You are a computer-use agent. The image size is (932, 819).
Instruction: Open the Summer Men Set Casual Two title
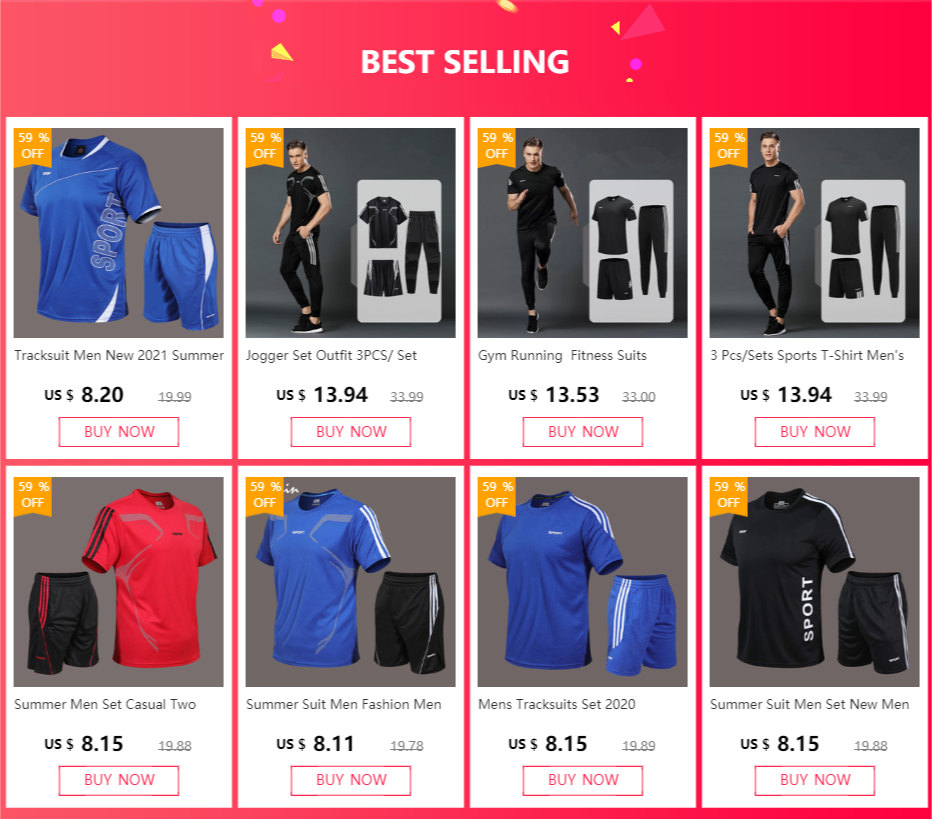tap(105, 704)
